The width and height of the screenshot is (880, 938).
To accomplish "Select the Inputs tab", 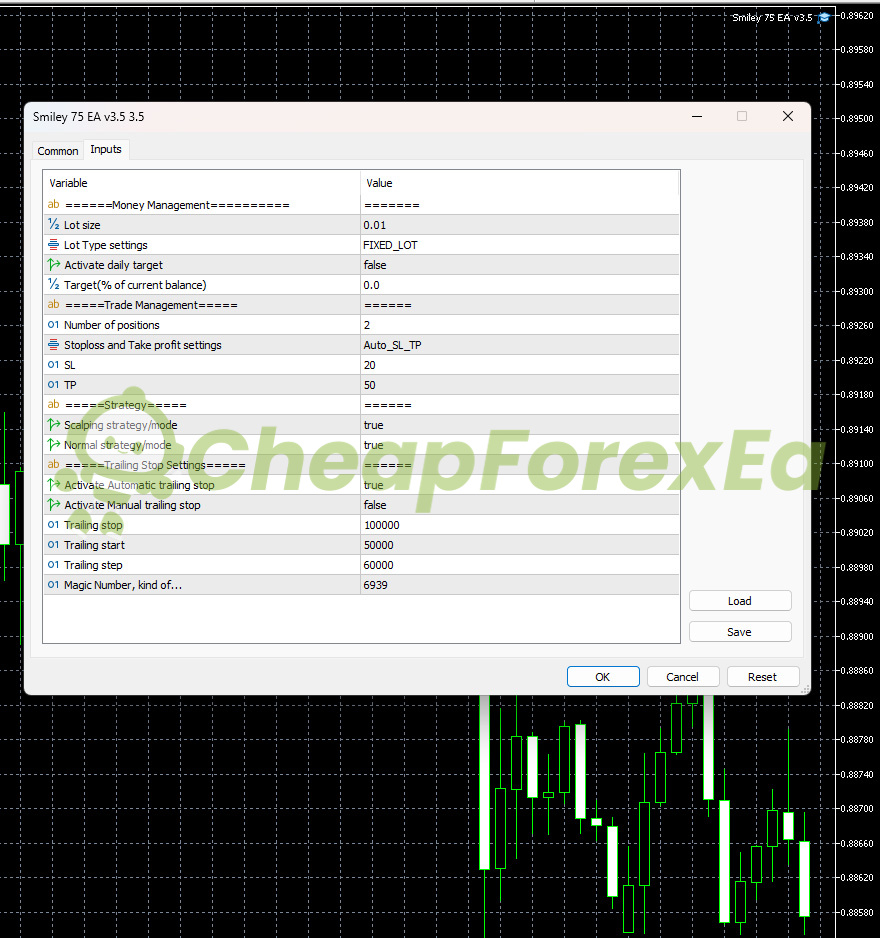I will click(x=106, y=150).
